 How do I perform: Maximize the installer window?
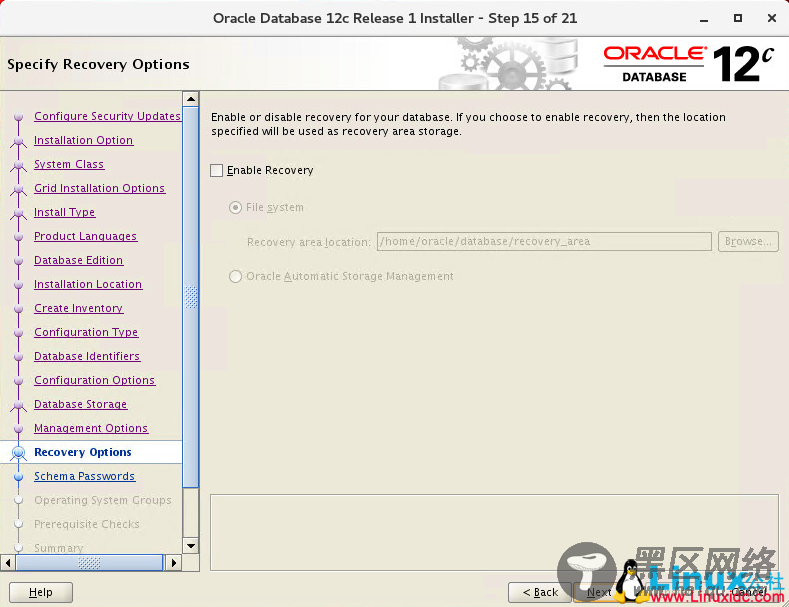click(738, 18)
